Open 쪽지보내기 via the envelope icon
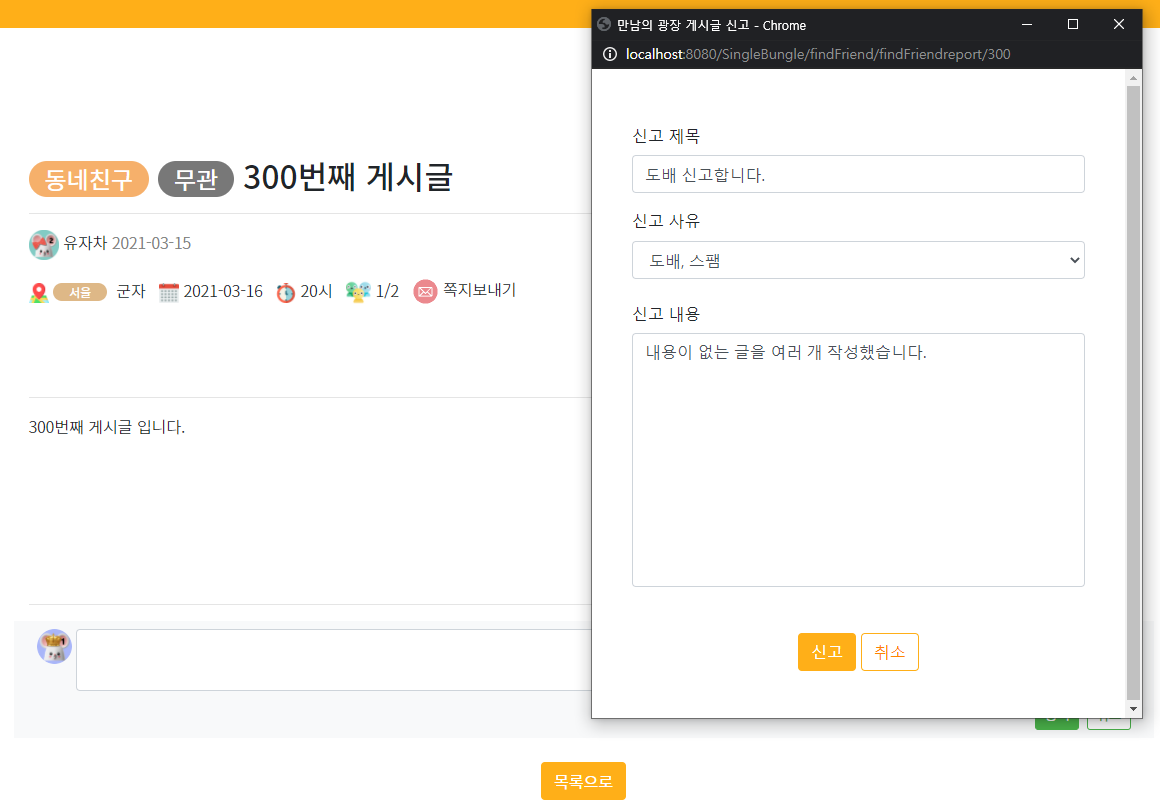 (x=425, y=291)
